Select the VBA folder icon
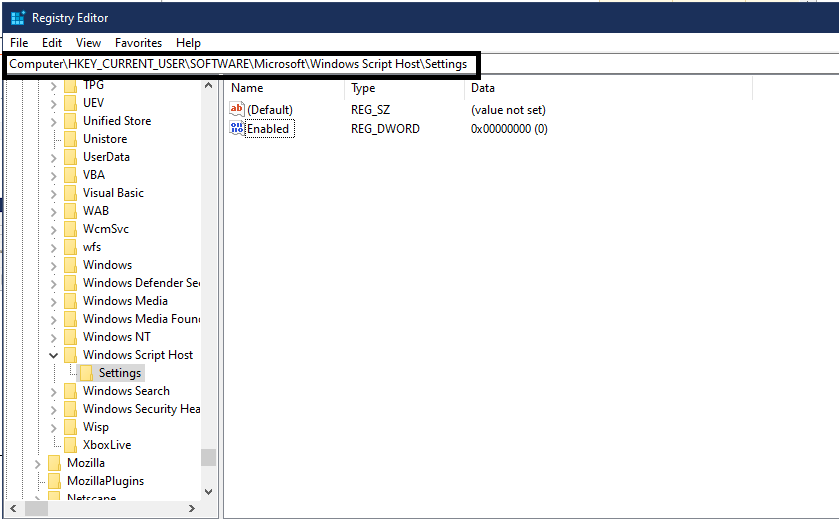The height and width of the screenshot is (519, 839). point(70,175)
